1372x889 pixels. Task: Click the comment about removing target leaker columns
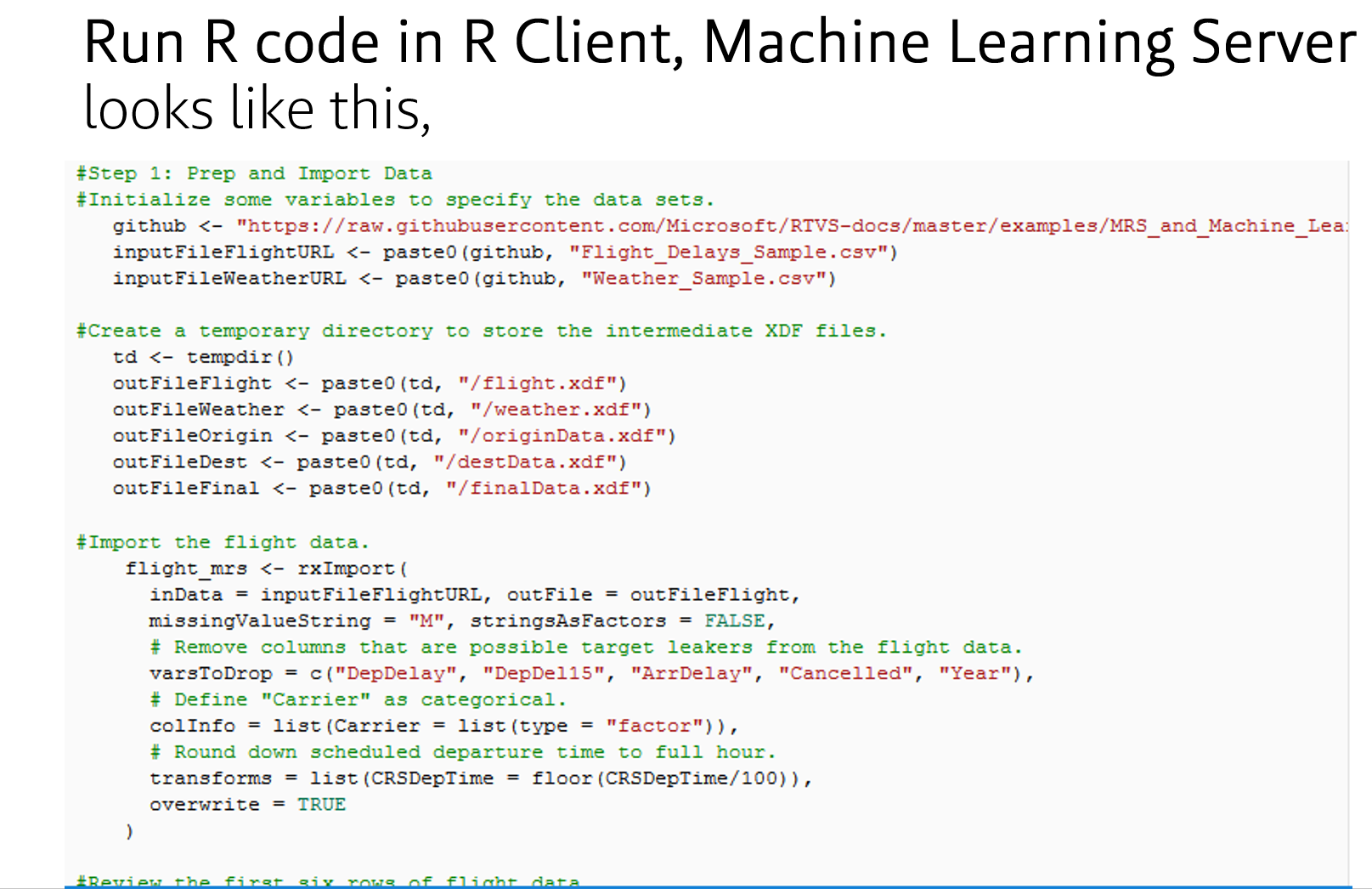[586, 648]
